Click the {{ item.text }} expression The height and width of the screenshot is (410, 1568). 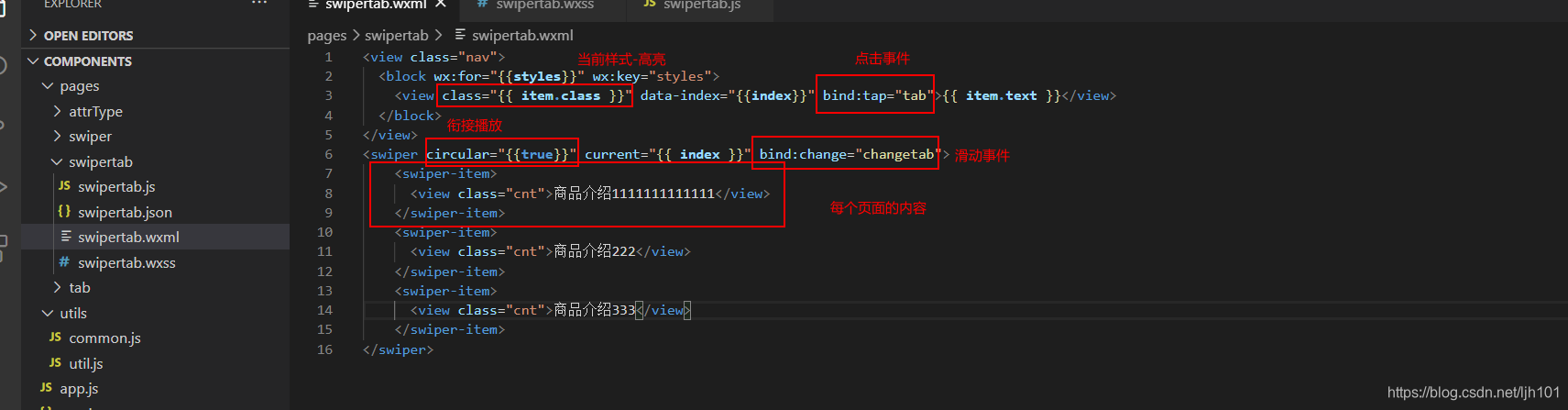[x=1002, y=95]
